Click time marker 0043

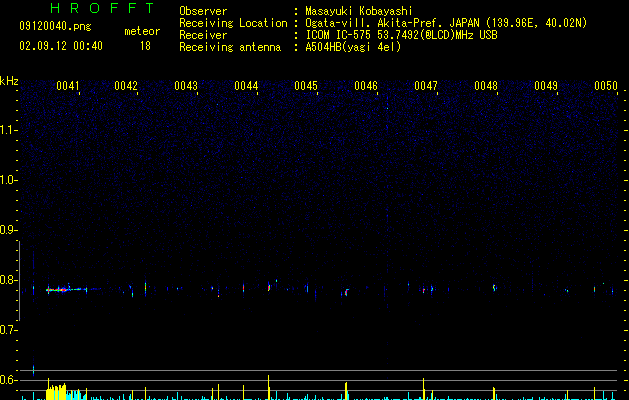pos(186,86)
